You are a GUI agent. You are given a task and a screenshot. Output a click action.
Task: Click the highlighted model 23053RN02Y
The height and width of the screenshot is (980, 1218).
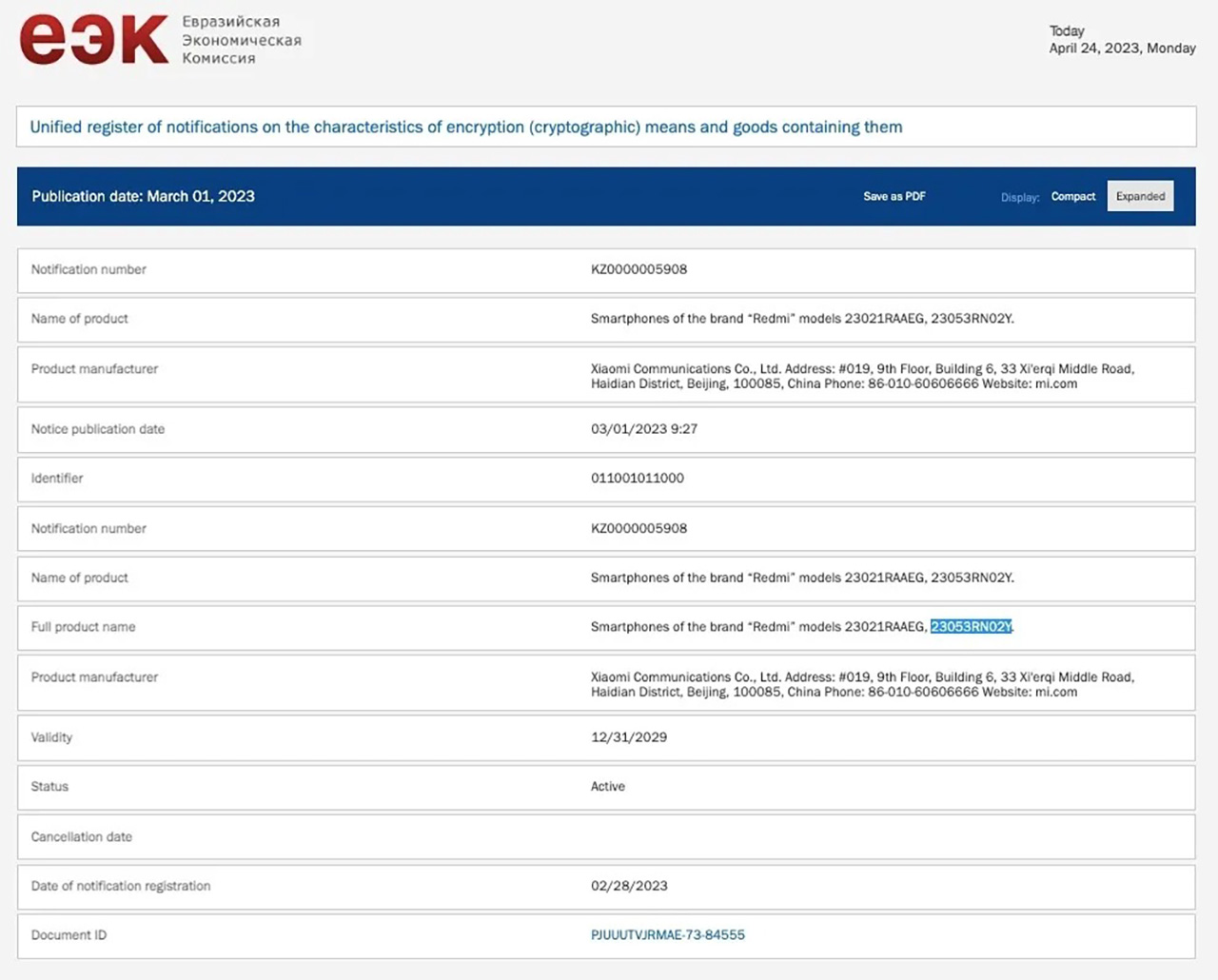[x=971, y=627]
